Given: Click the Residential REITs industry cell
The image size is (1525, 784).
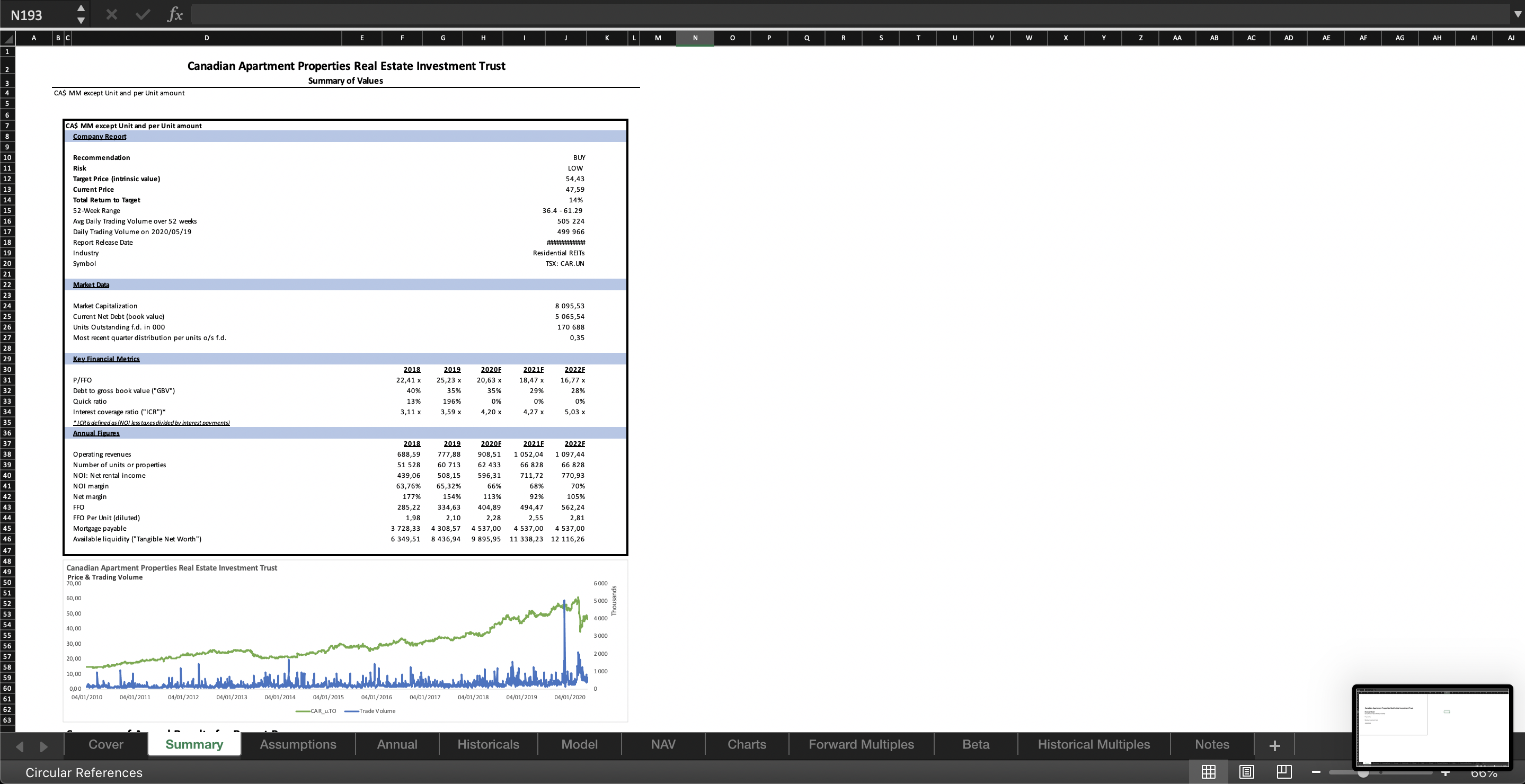Looking at the screenshot, I should coord(558,253).
